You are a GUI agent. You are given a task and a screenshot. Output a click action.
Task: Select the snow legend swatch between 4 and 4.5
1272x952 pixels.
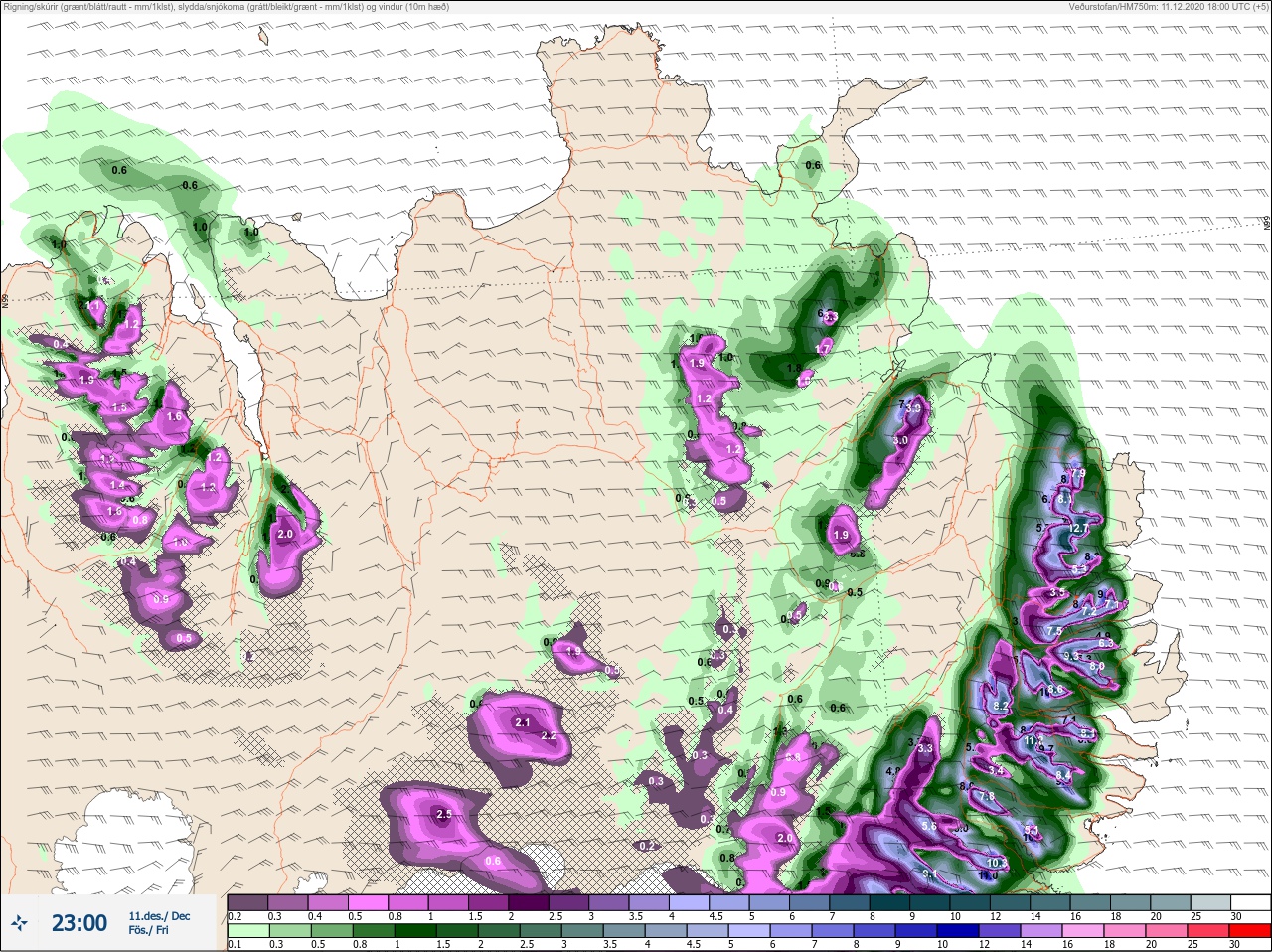(691, 902)
